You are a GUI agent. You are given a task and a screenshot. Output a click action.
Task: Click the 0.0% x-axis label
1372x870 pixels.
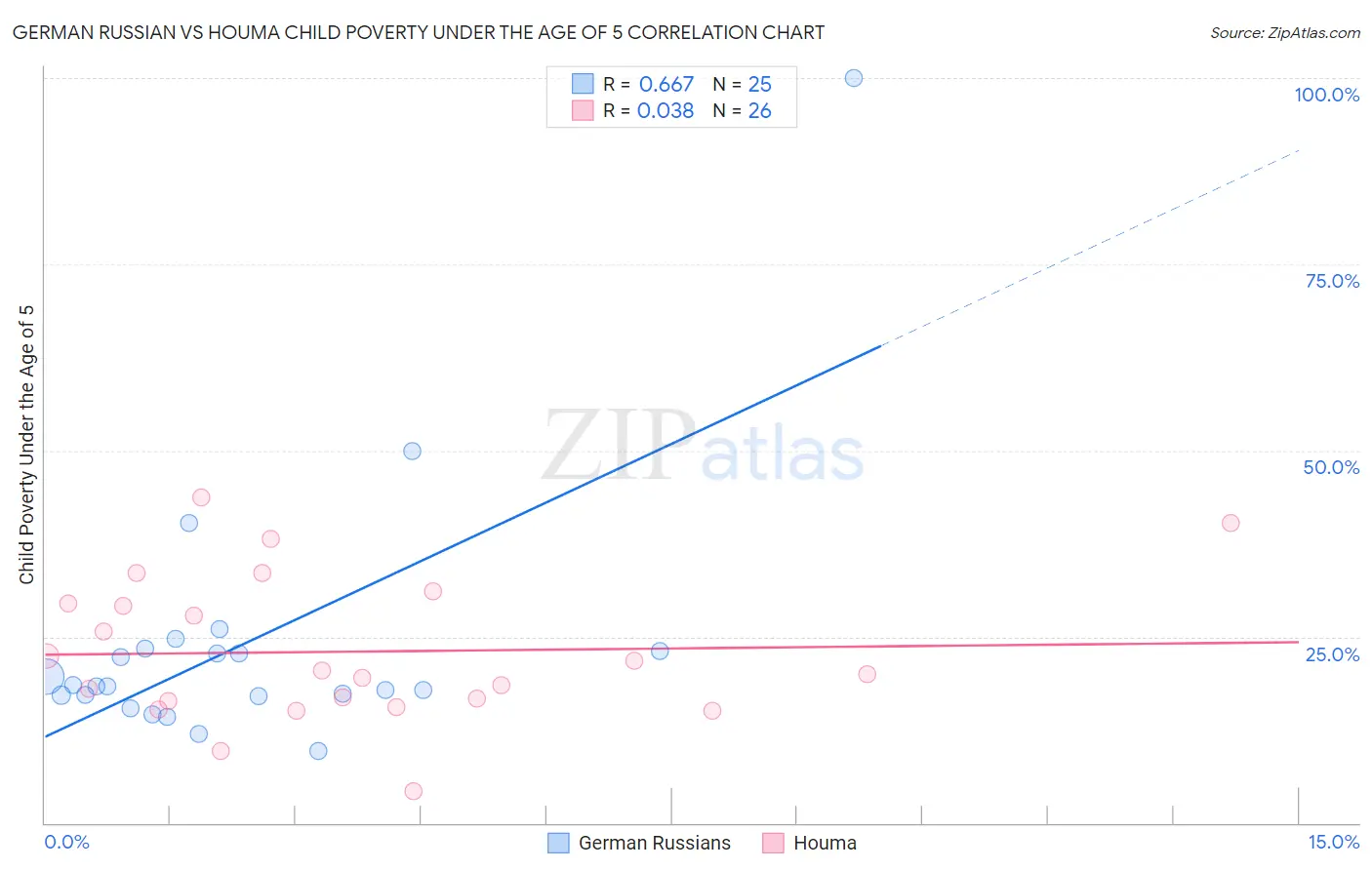pos(66,842)
